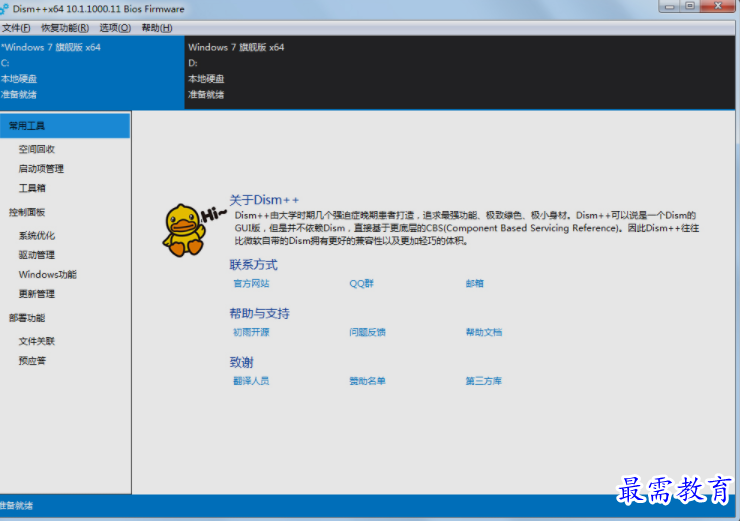Open the QQ群 link
Screen dimensions: 740x521
[x=362, y=283]
